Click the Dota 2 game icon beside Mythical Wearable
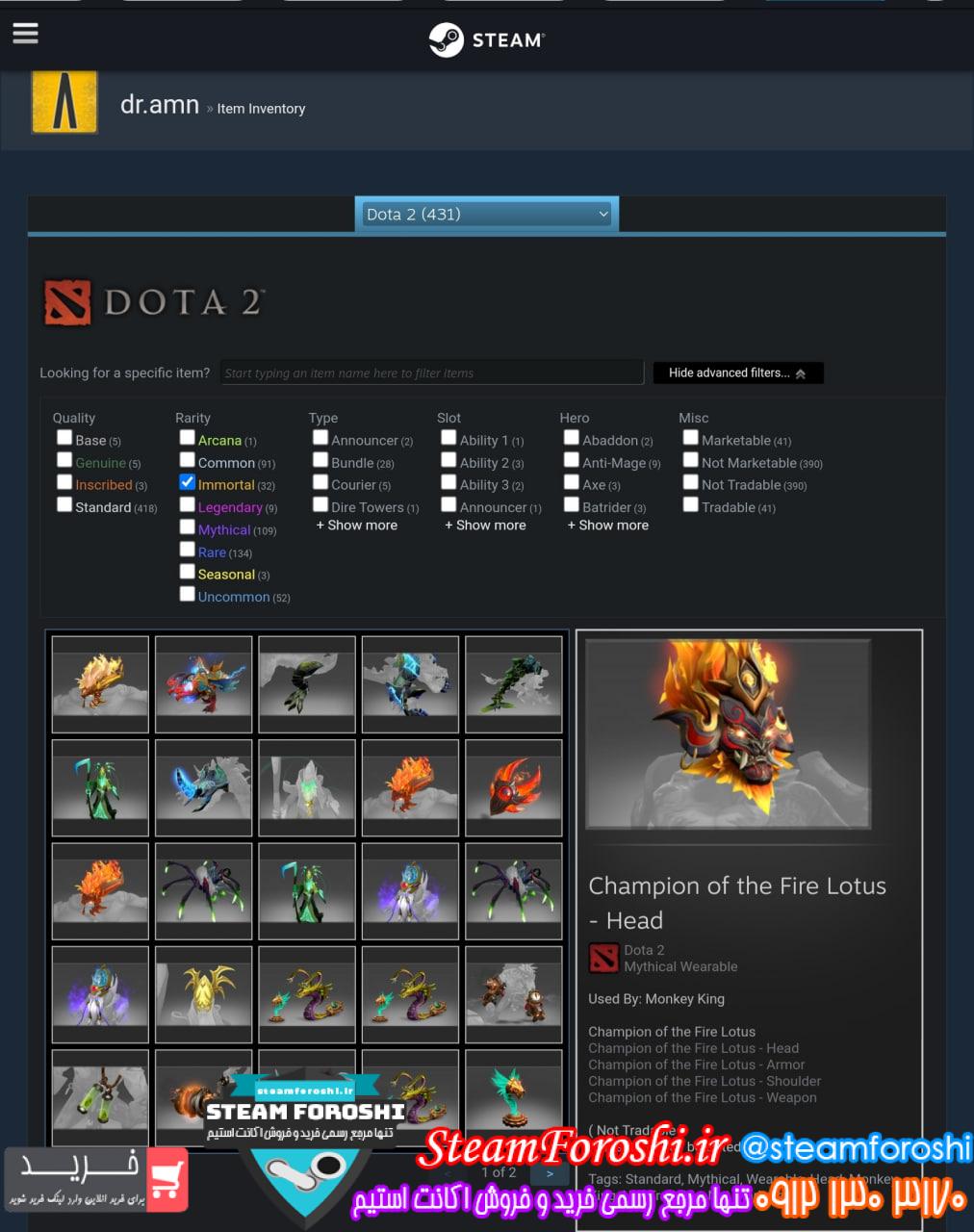 pos(603,958)
